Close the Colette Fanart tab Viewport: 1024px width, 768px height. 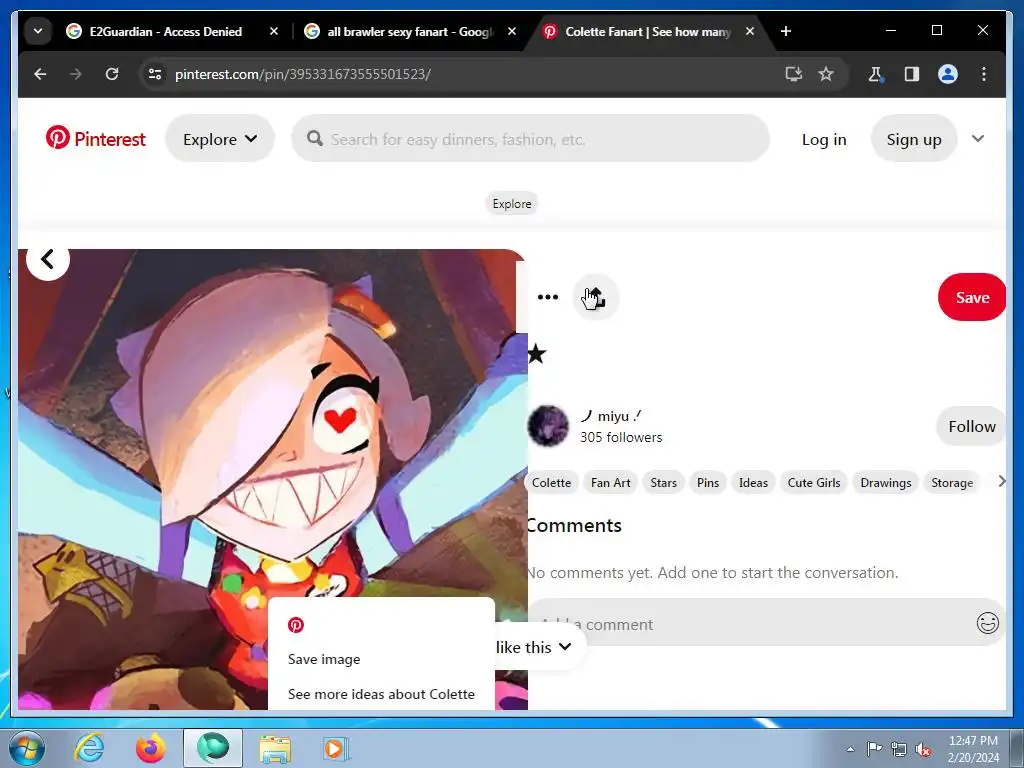pyautogui.click(x=750, y=31)
